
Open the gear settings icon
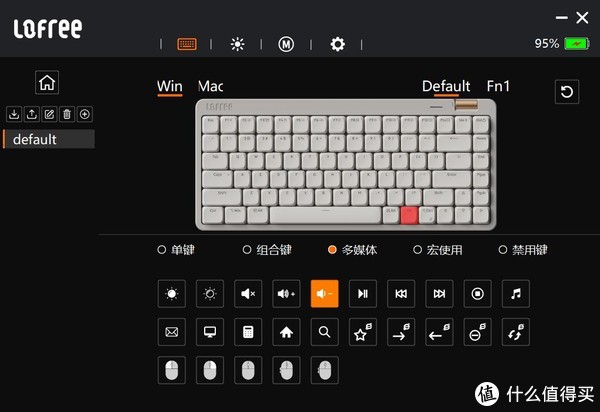(x=338, y=44)
